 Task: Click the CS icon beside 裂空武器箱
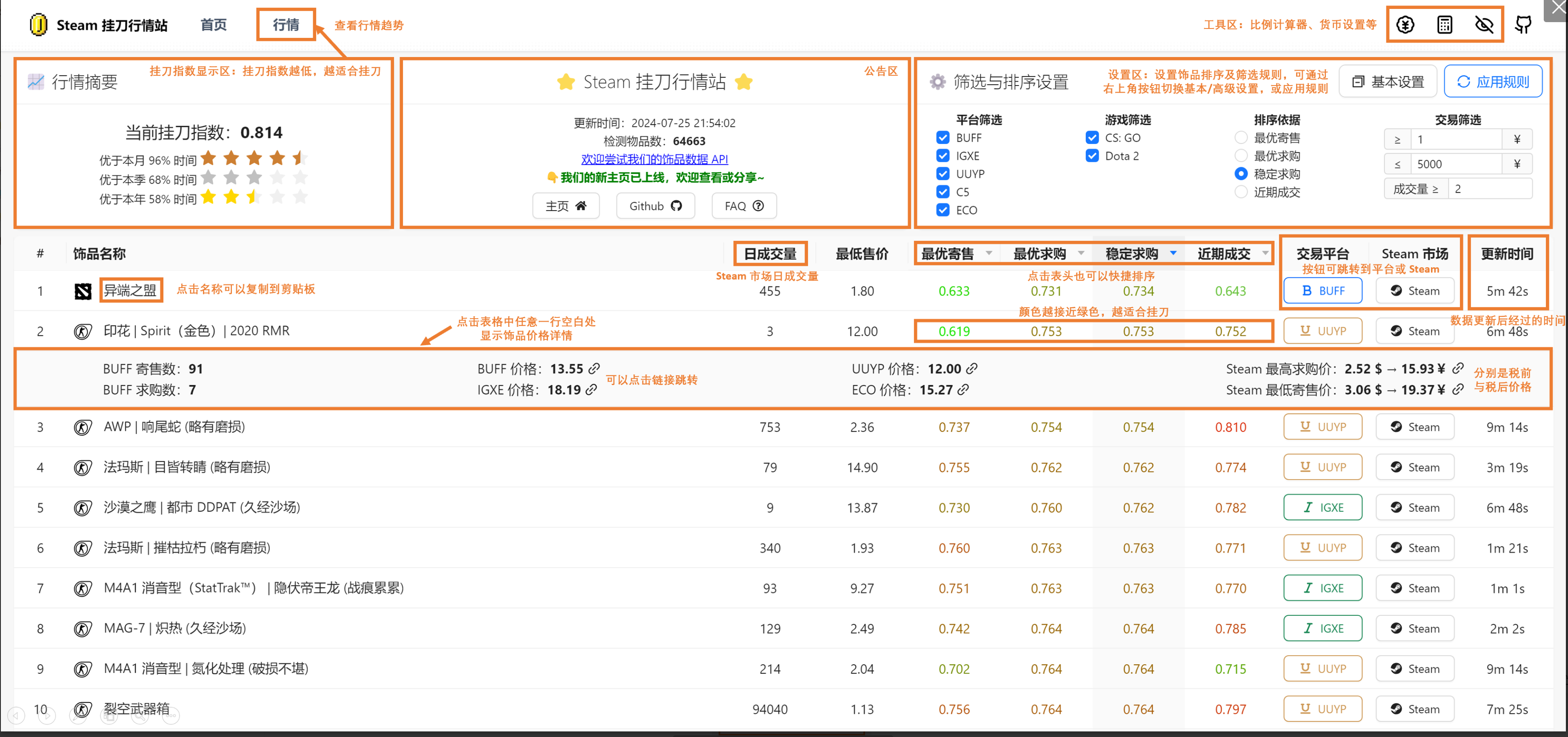pyautogui.click(x=83, y=709)
